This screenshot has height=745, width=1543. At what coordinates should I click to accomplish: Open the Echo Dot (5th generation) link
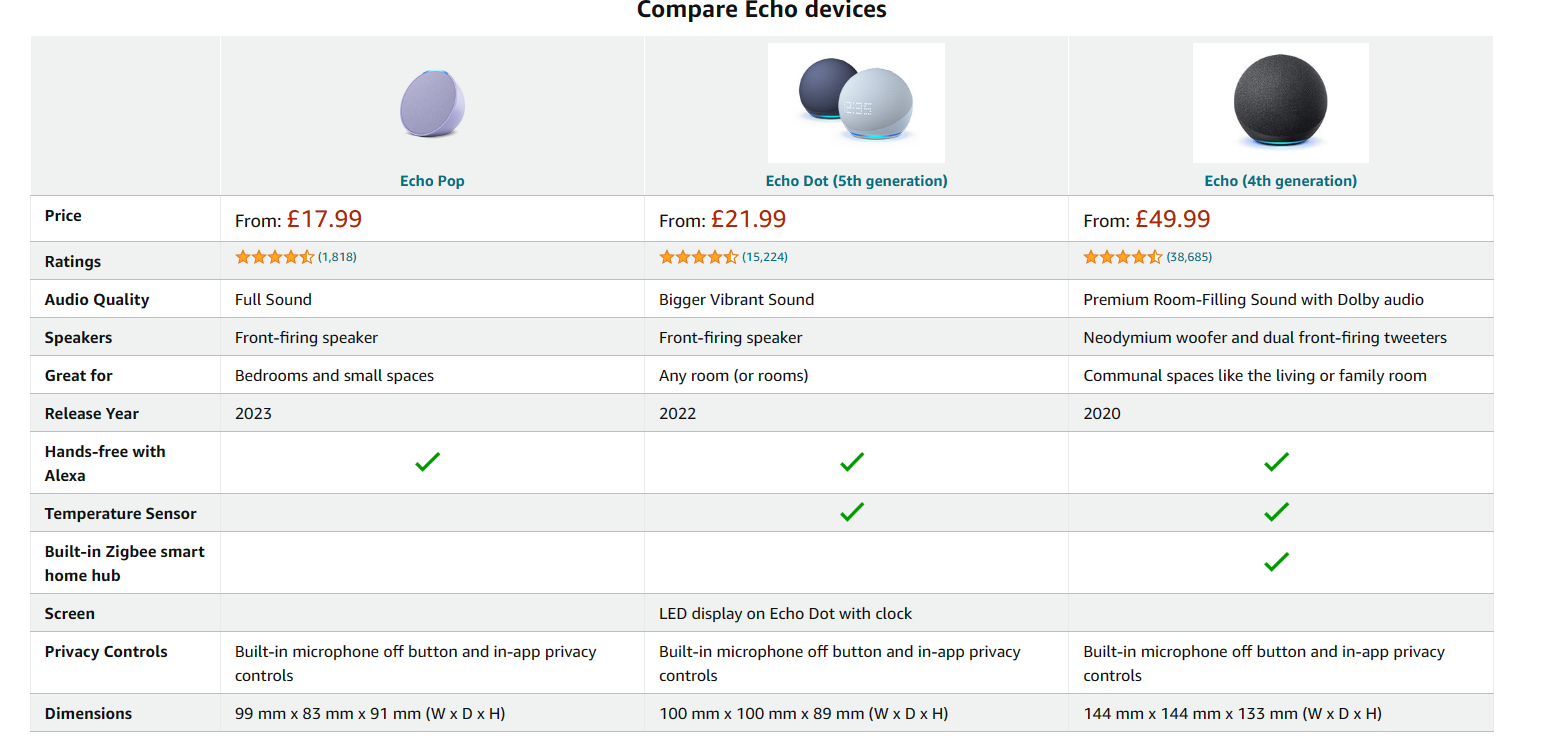pos(856,181)
